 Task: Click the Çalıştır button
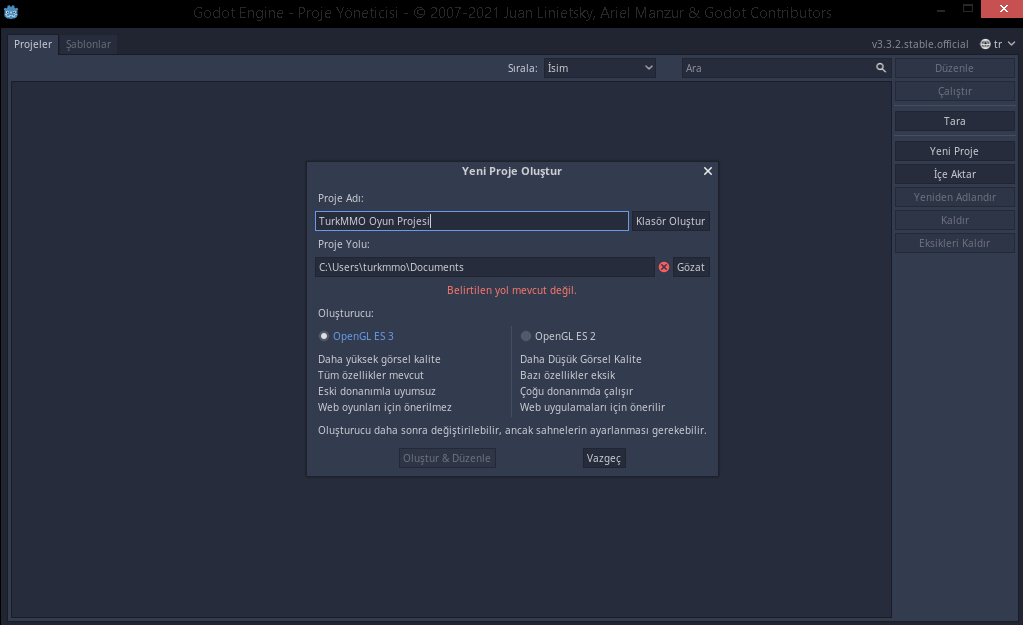coord(954,91)
